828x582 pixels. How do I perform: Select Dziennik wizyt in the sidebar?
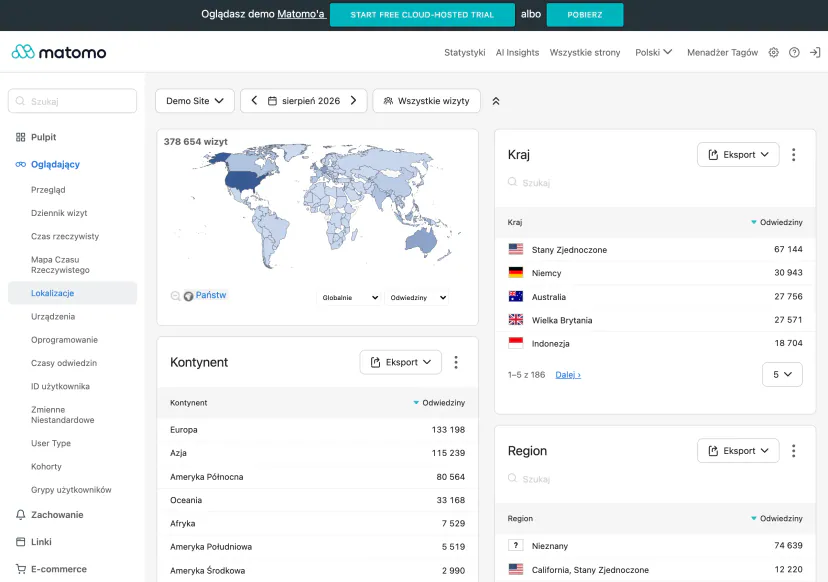(59, 213)
